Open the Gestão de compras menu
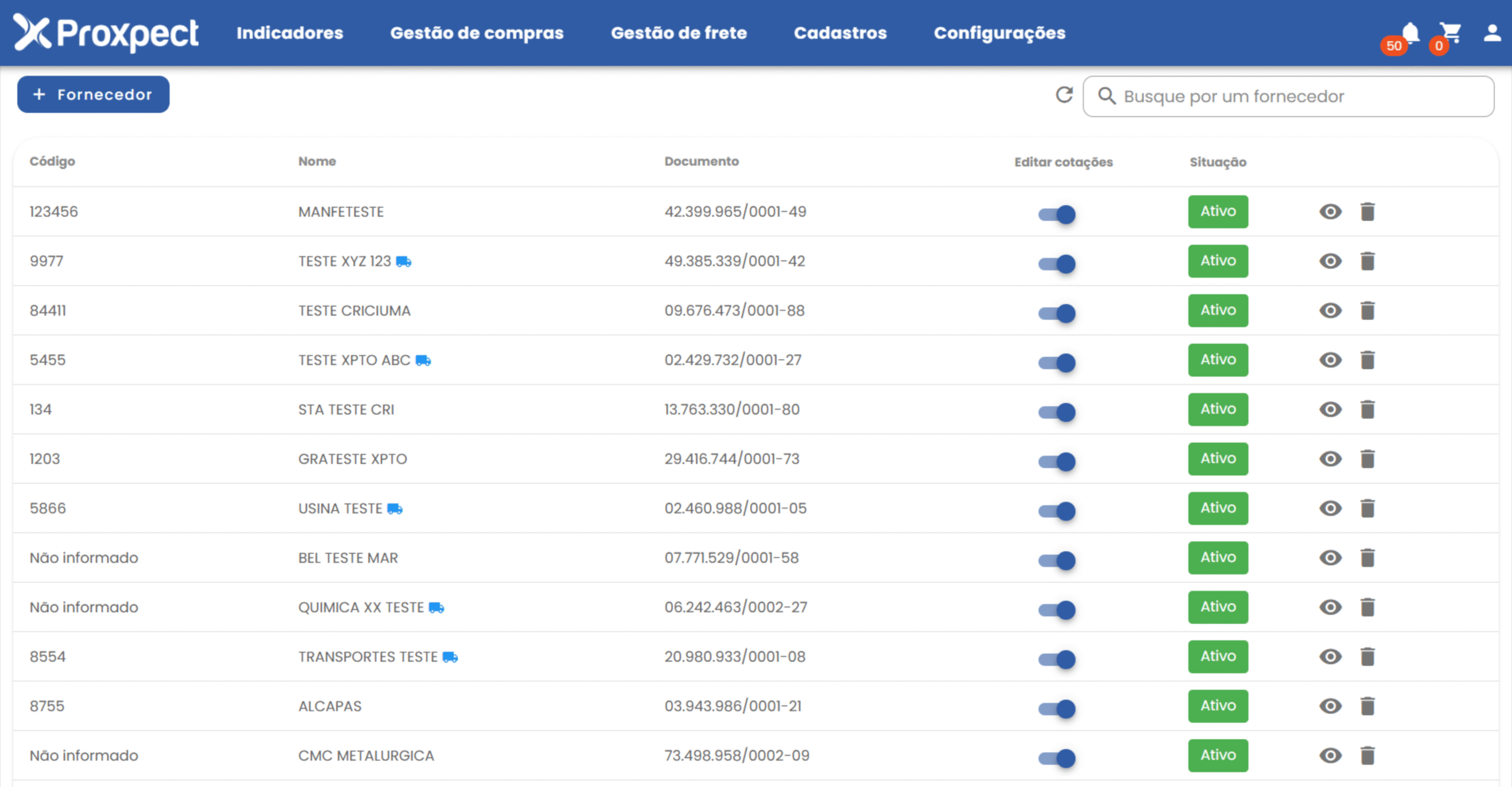 pyautogui.click(x=477, y=33)
